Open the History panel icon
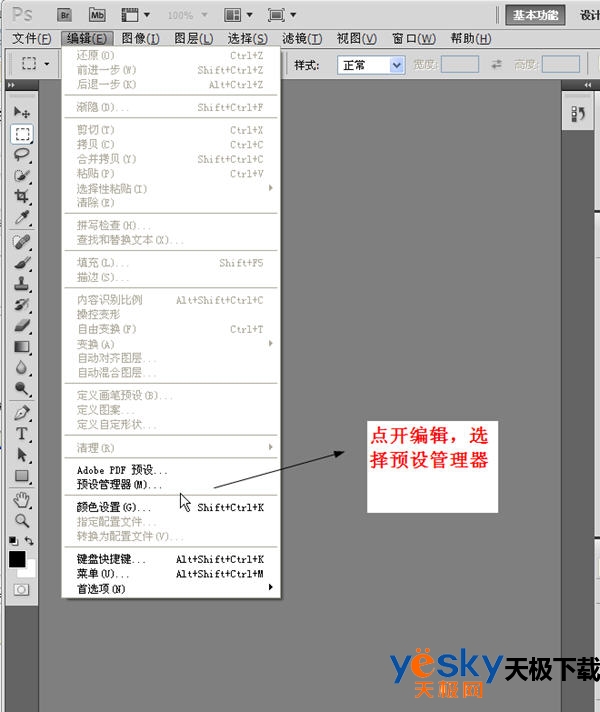The height and width of the screenshot is (712, 600). tap(578, 114)
